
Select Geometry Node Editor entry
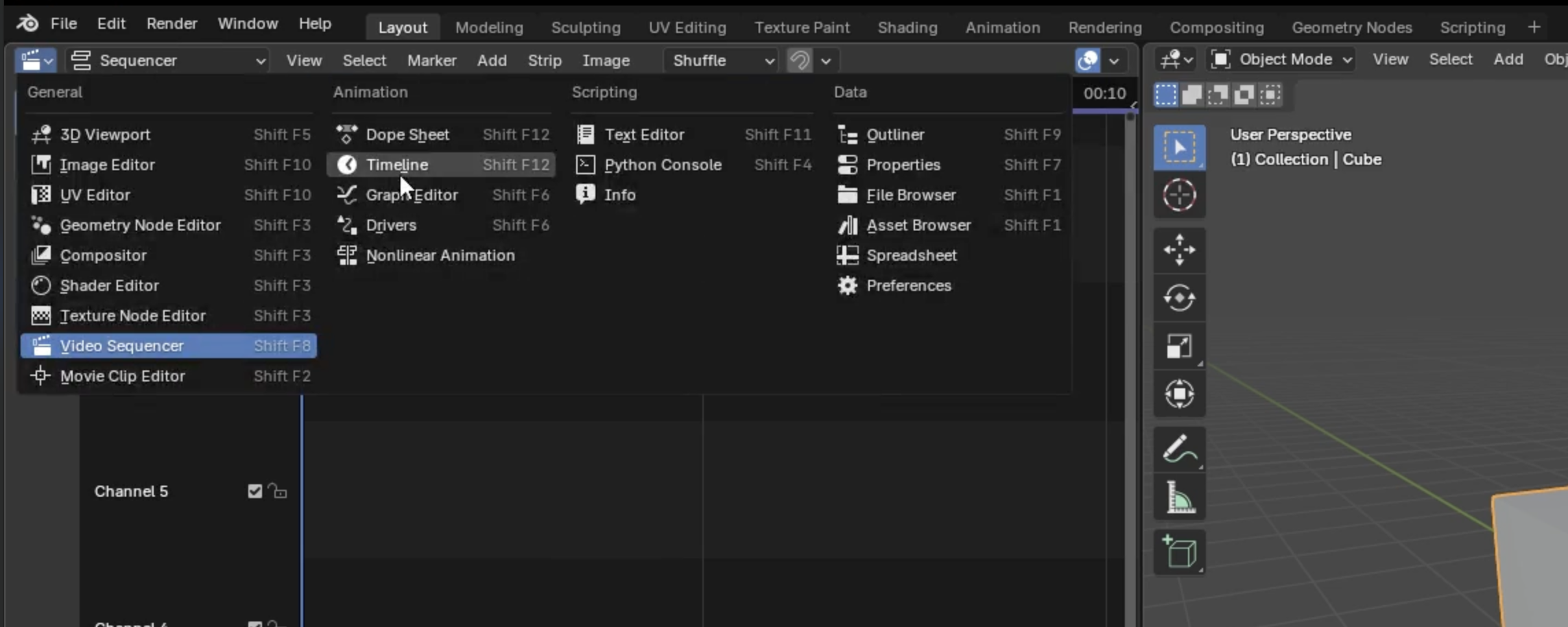[x=169, y=225]
